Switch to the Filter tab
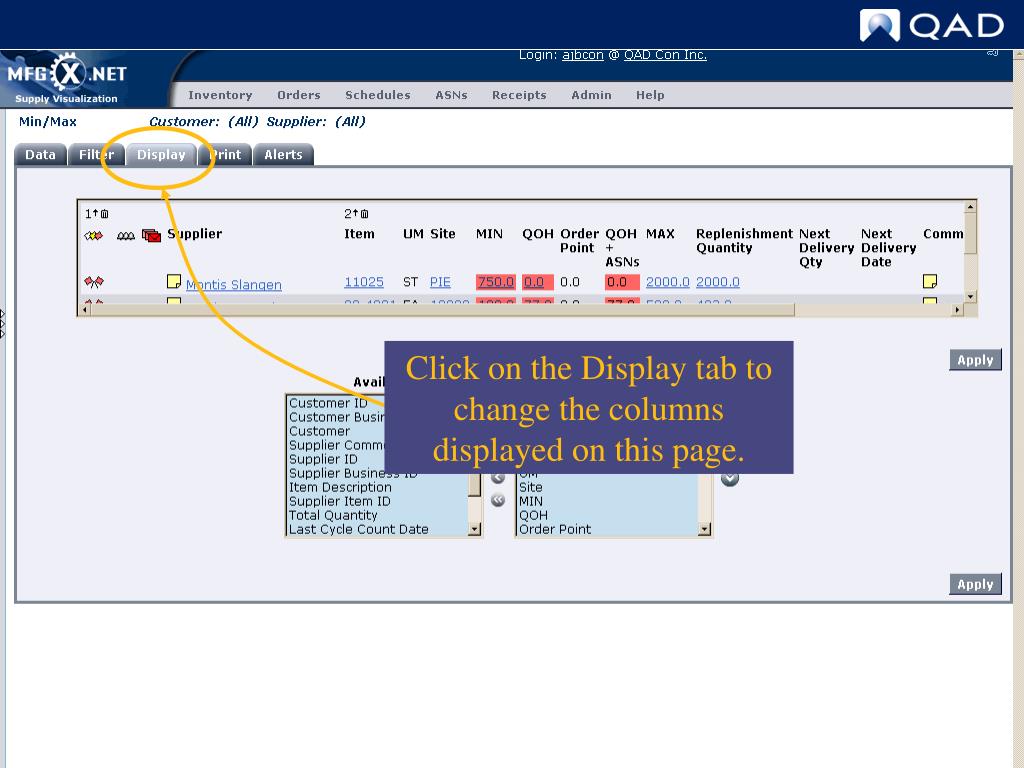This screenshot has width=1024, height=768. click(96, 155)
